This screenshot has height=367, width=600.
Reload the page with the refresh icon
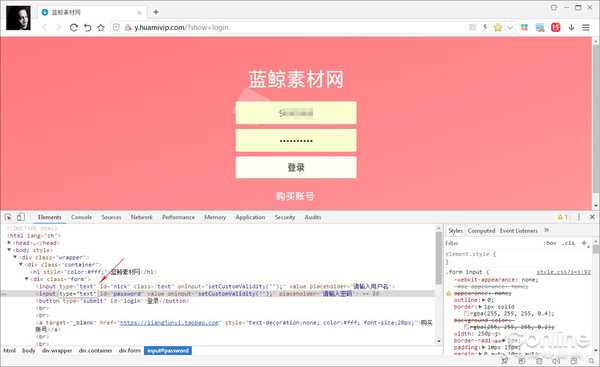(74, 28)
